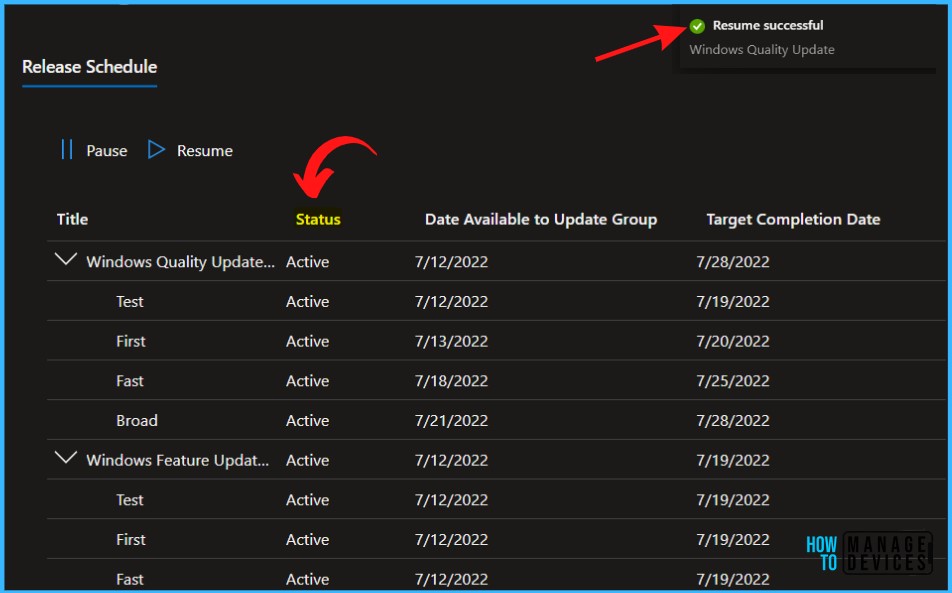Click the Pause bars icon

coord(67,150)
